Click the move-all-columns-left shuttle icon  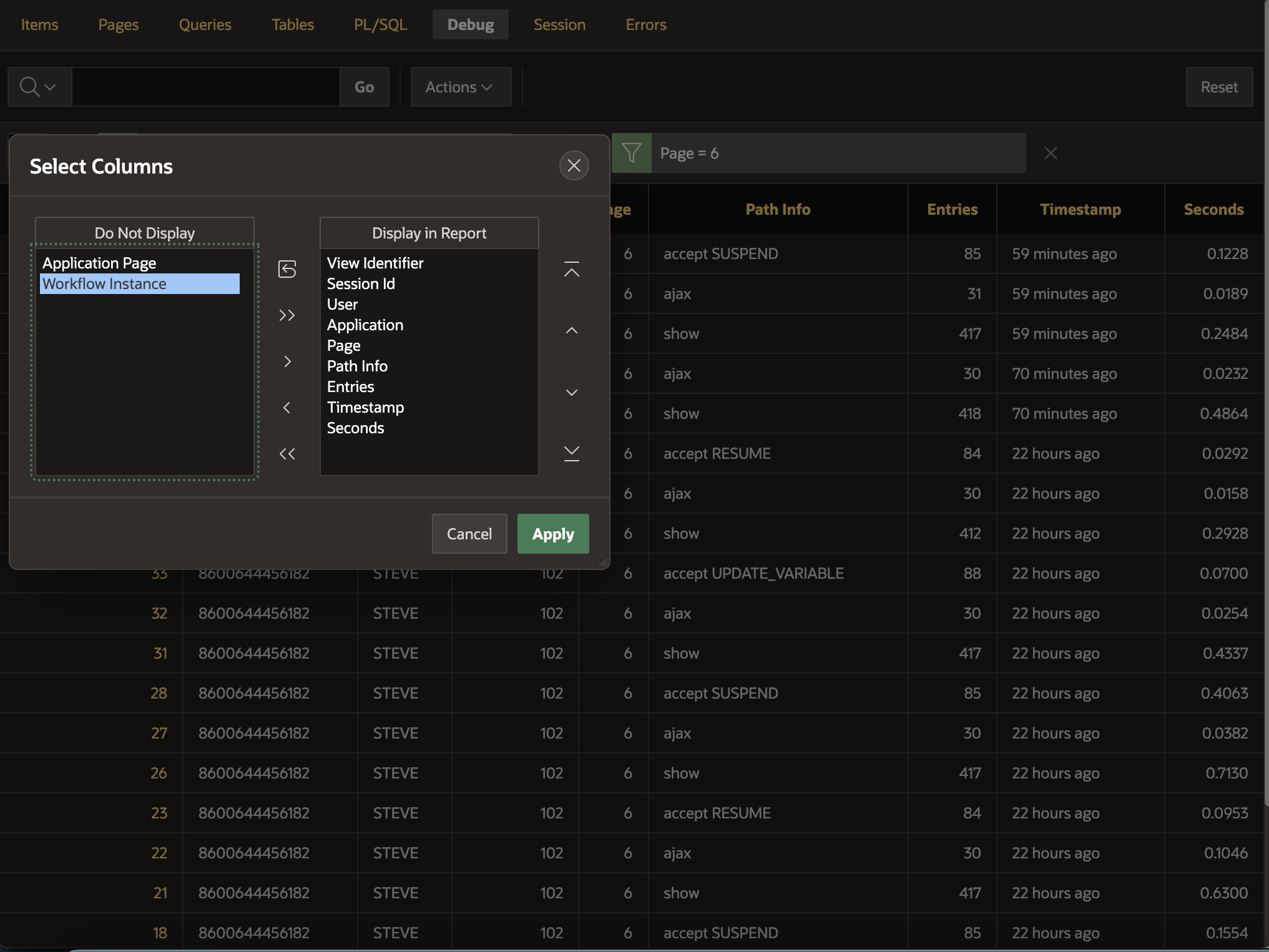pos(287,454)
